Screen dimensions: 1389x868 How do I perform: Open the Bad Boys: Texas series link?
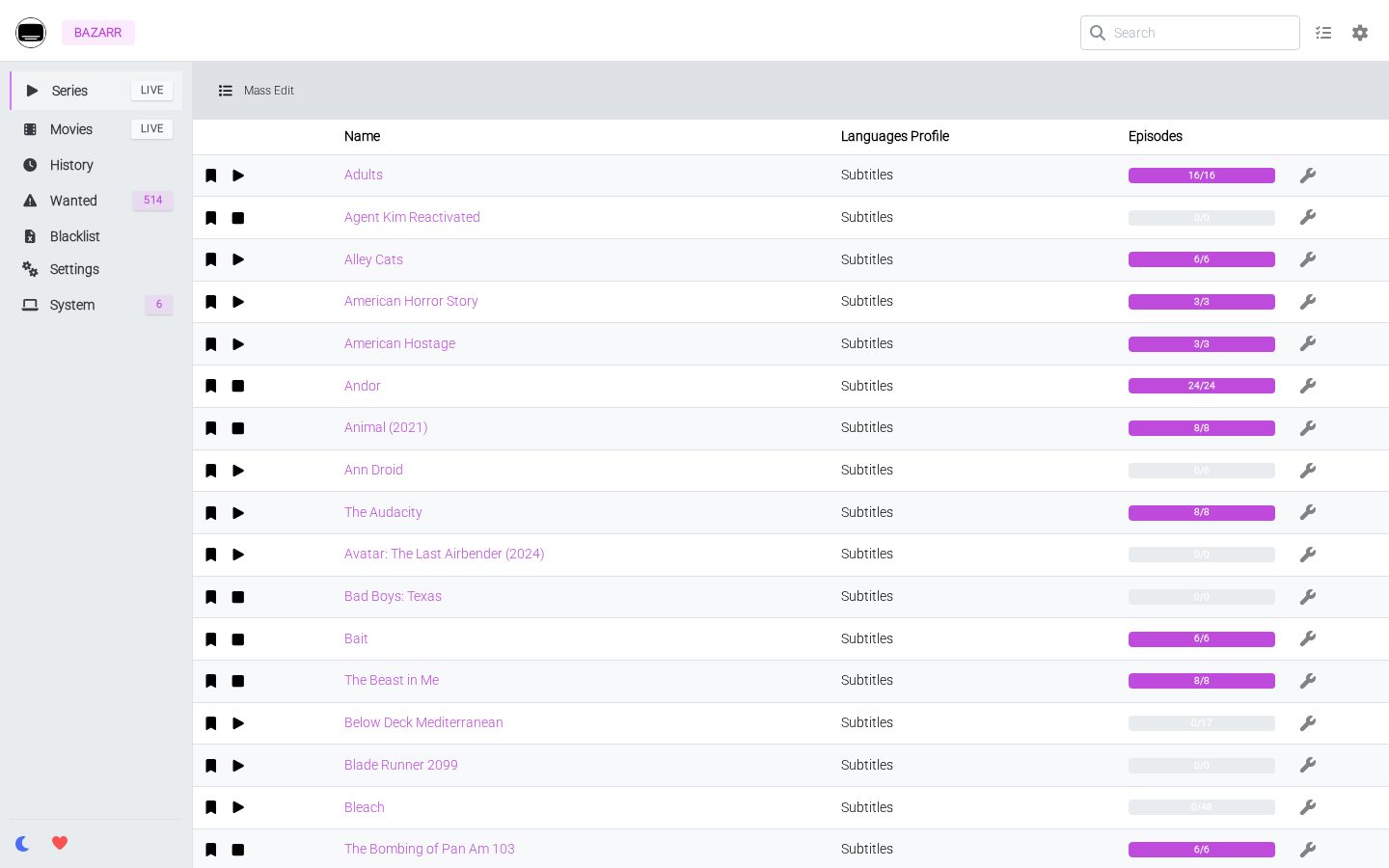[x=393, y=596]
